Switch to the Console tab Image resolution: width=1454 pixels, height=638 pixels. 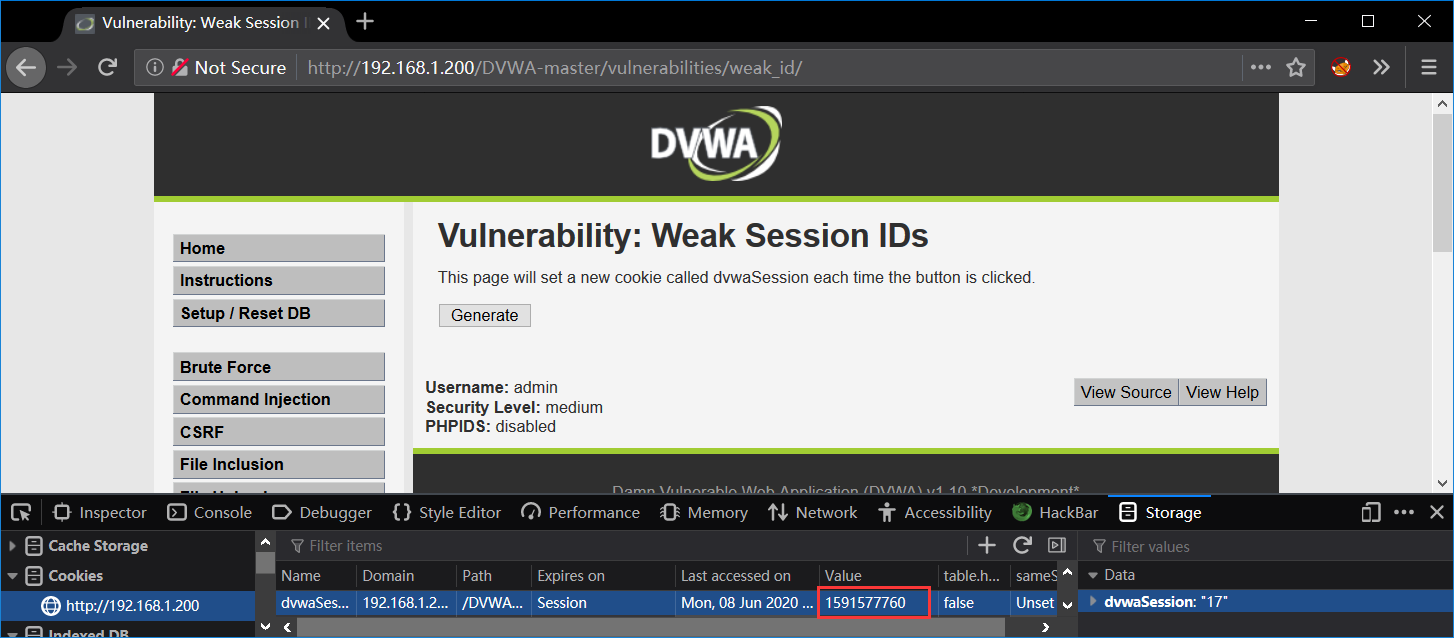(209, 512)
